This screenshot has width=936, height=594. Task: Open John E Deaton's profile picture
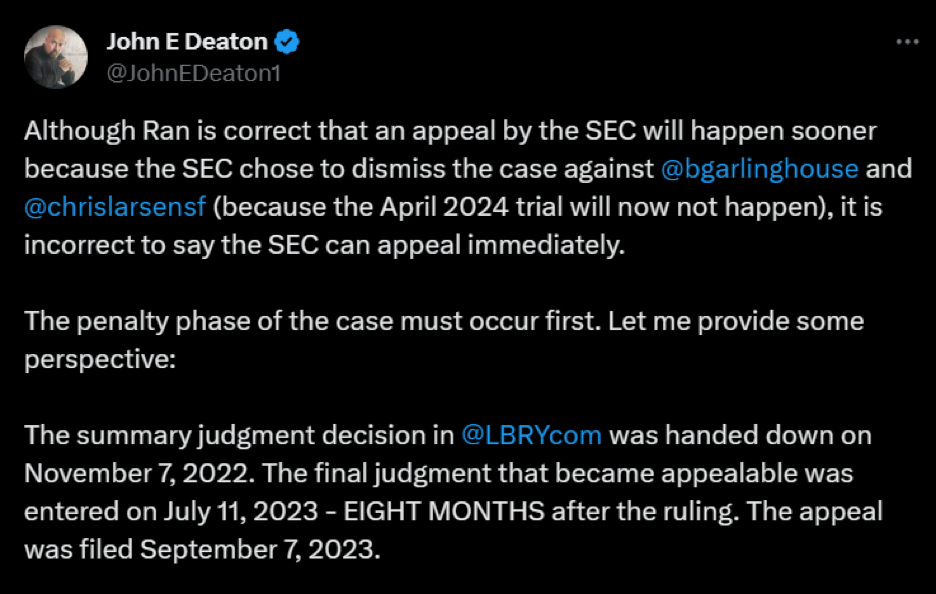coord(56,57)
